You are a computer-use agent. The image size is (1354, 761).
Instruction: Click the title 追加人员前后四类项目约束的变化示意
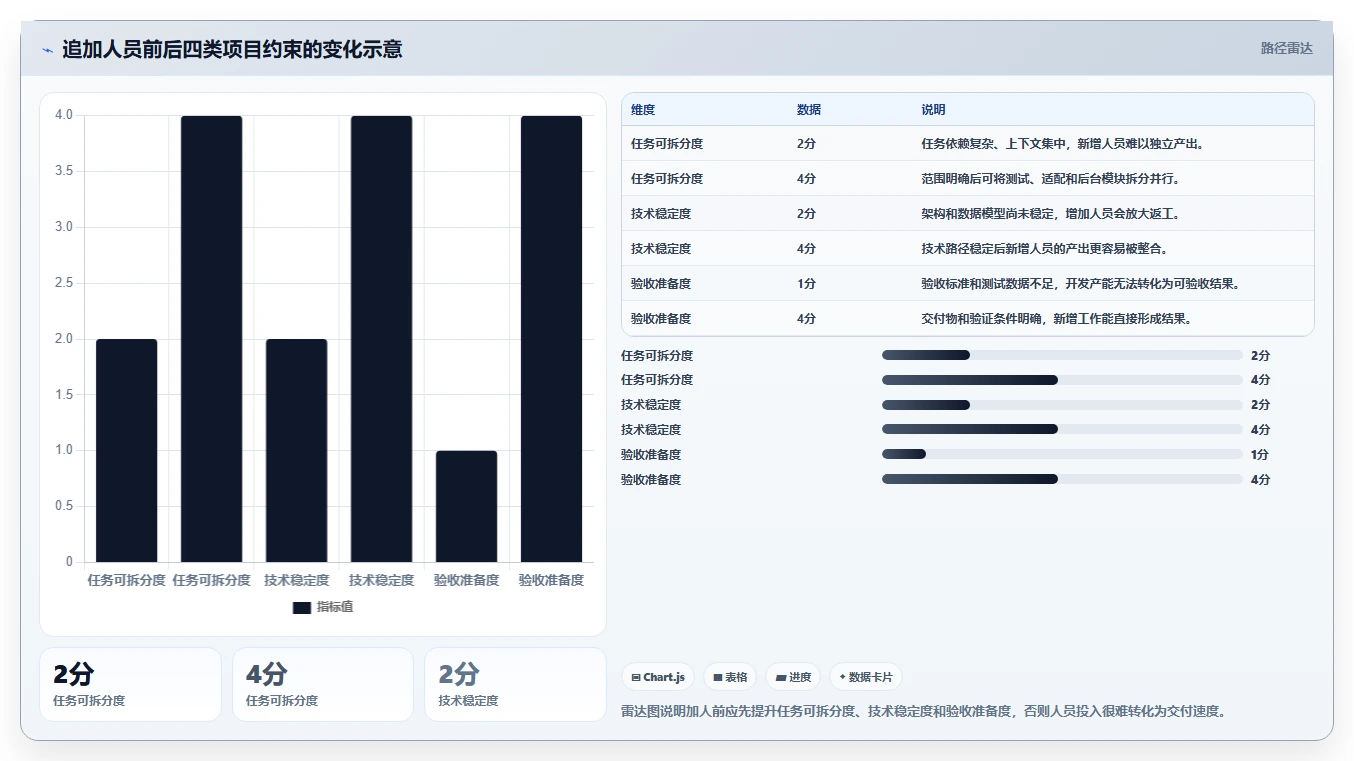point(232,49)
